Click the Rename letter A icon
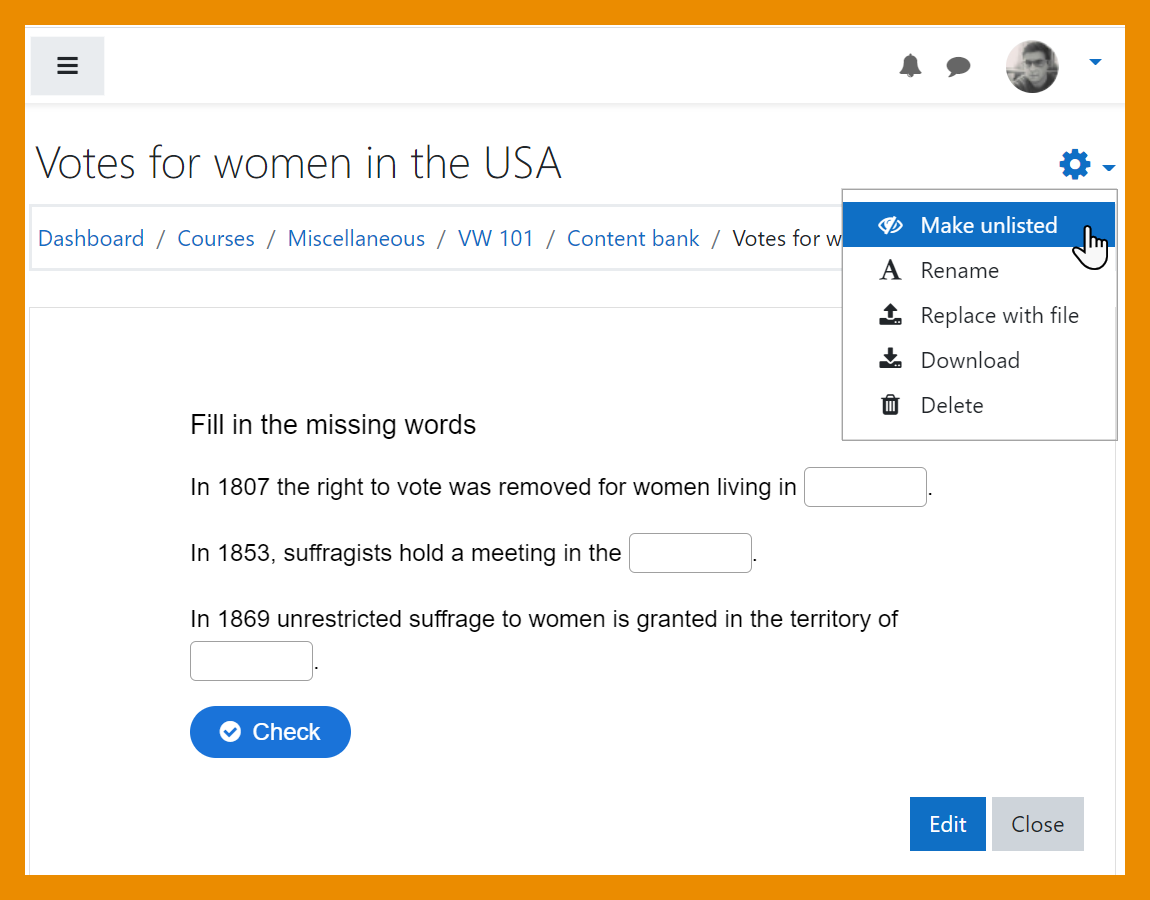 point(890,271)
